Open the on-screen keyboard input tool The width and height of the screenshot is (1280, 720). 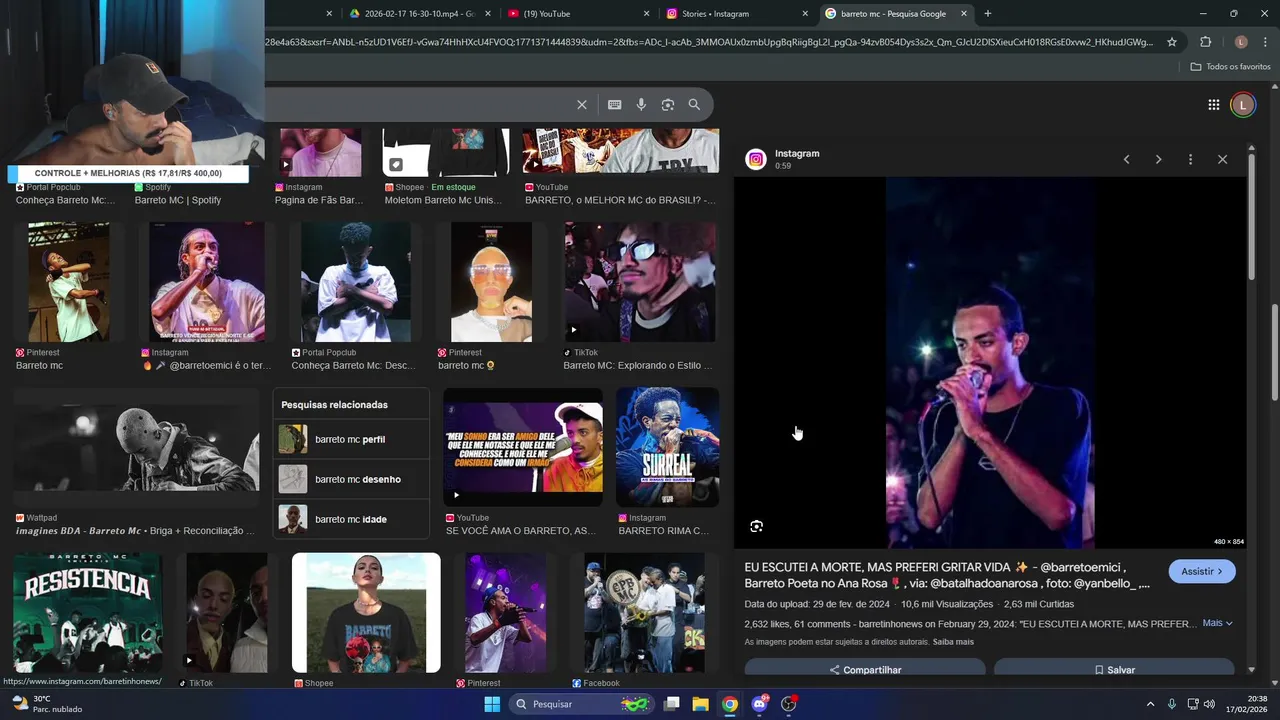coord(614,105)
